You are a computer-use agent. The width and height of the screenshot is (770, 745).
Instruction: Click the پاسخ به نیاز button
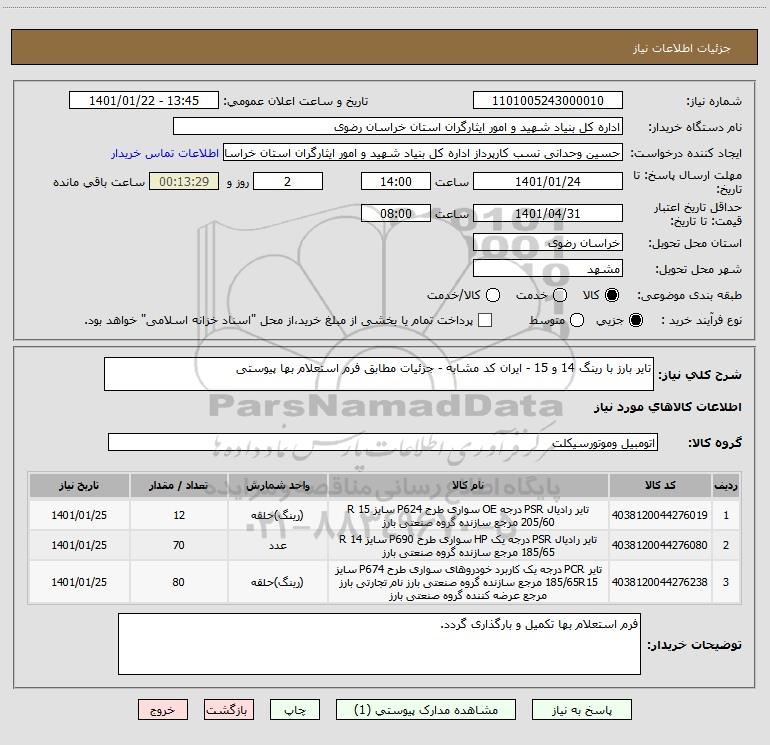pyautogui.click(x=582, y=710)
